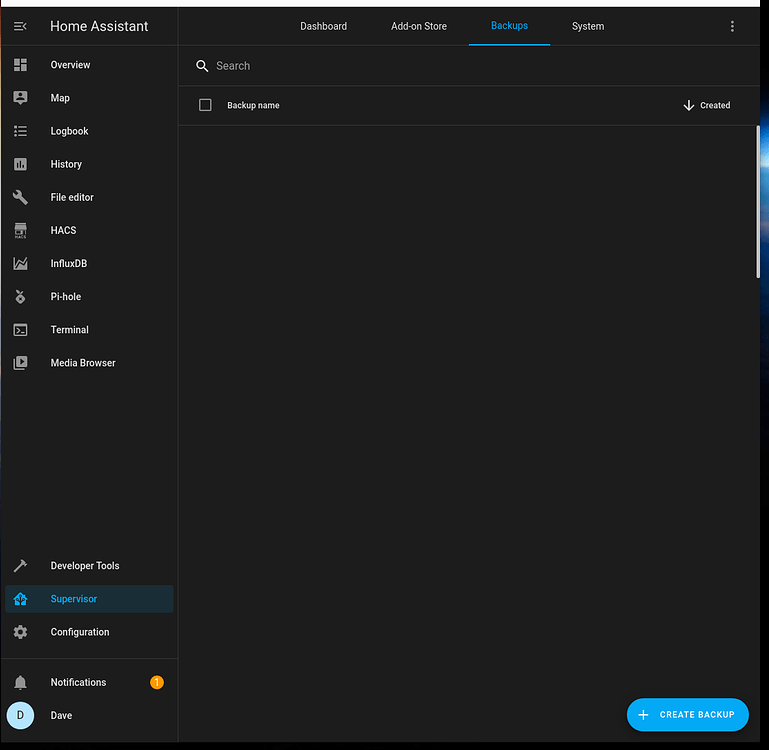Open Supervisor in the sidebar
Image resolution: width=769 pixels, height=750 pixels.
click(x=89, y=598)
